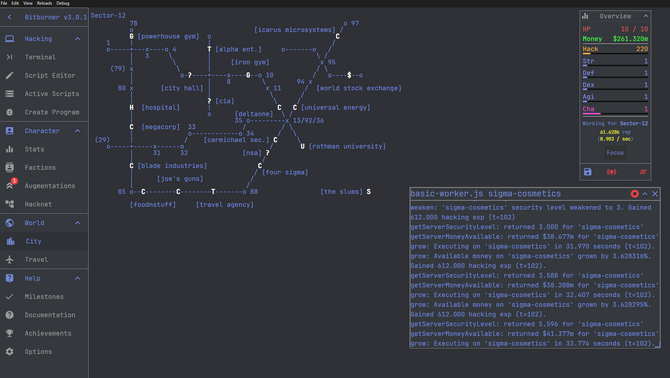Click the Factions sidebar icon
This screenshot has height=378, width=670.
pyautogui.click(x=9, y=167)
